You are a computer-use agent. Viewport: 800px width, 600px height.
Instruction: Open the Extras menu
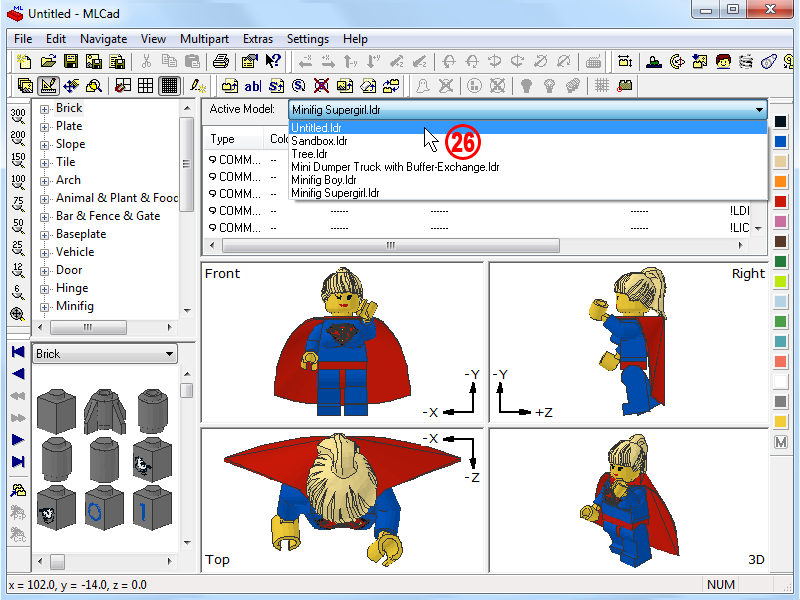(x=258, y=39)
